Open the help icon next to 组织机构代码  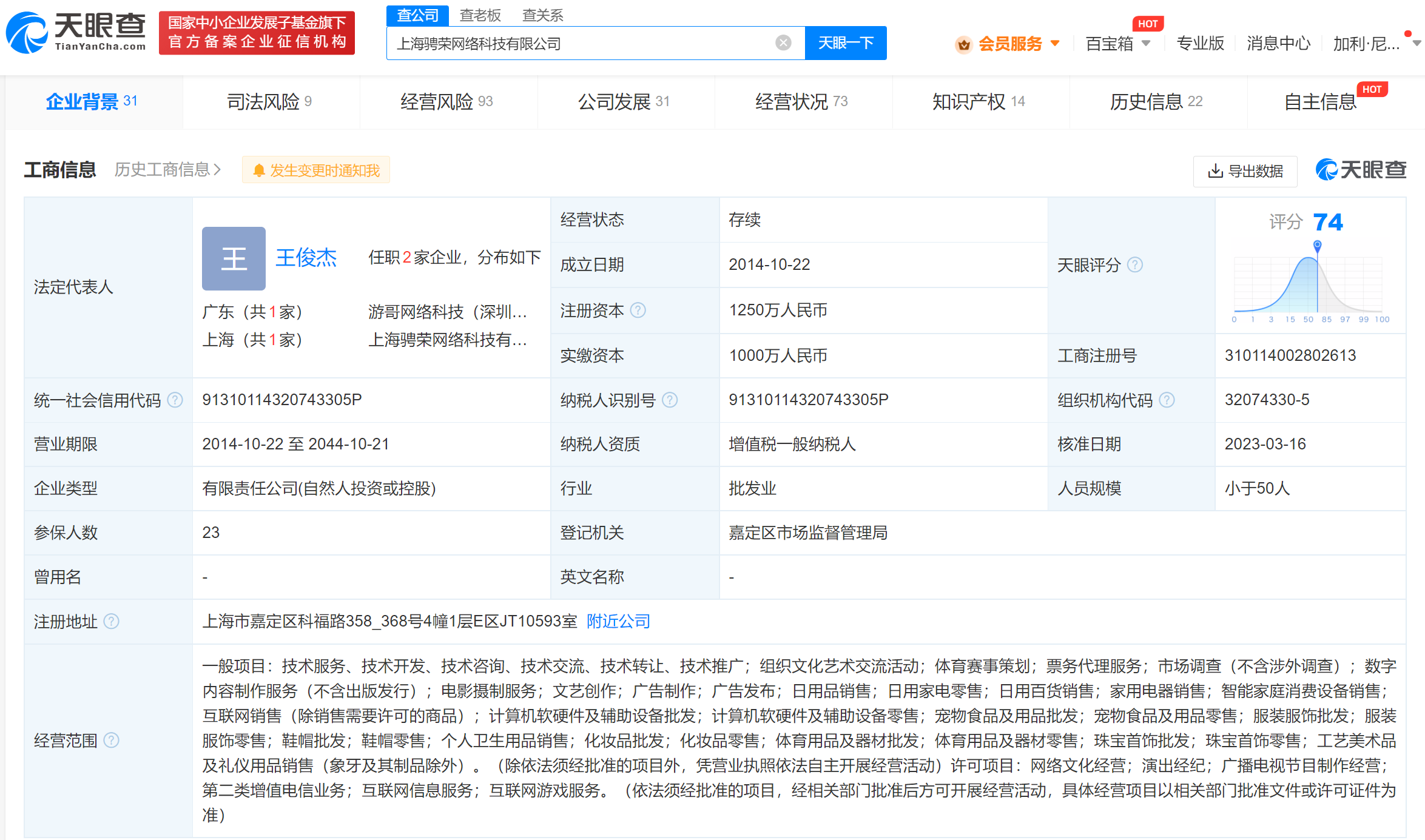pyautogui.click(x=1167, y=400)
